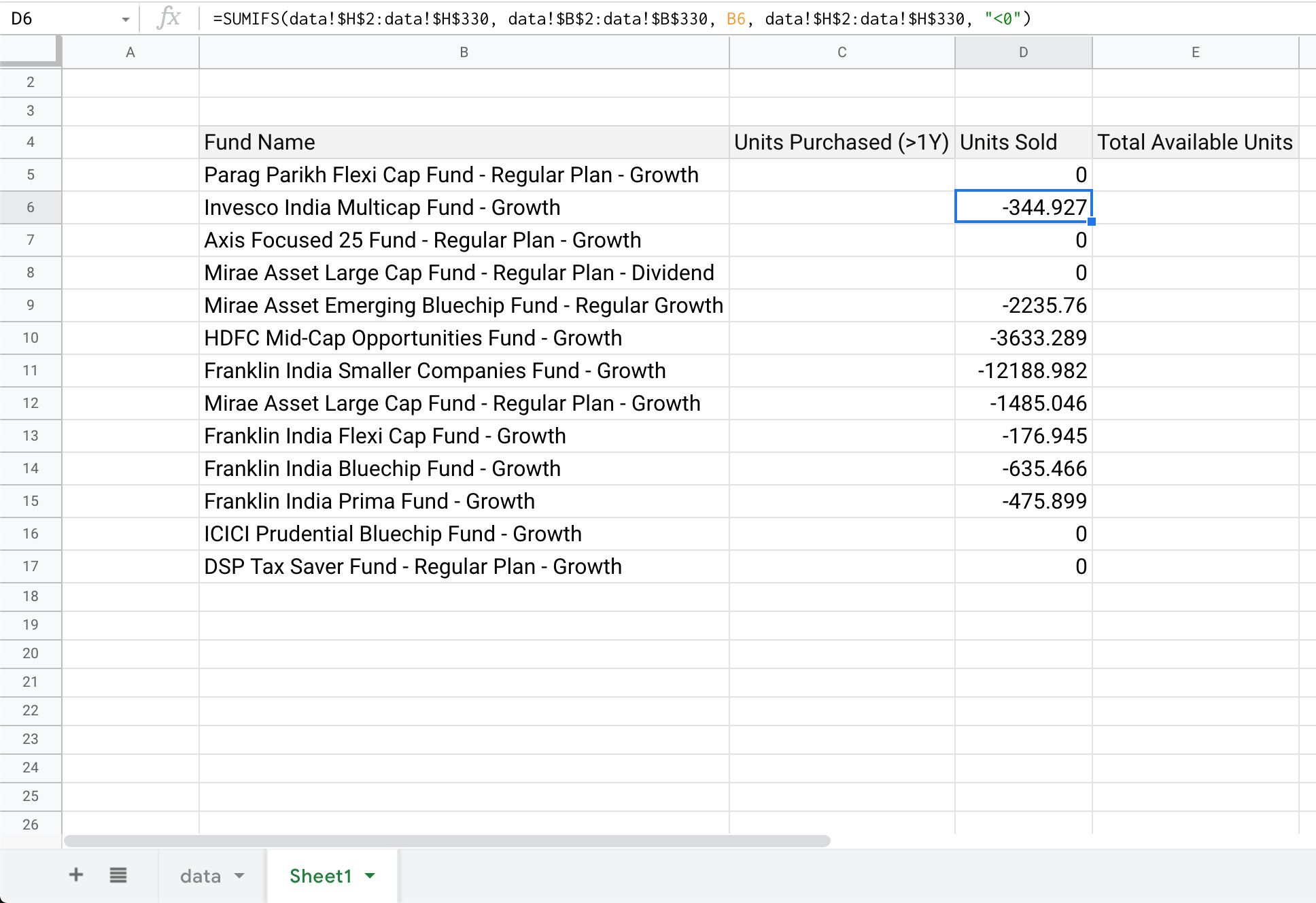Click inside the formula bar text
Screen dimensions: 1316x903
622,18
